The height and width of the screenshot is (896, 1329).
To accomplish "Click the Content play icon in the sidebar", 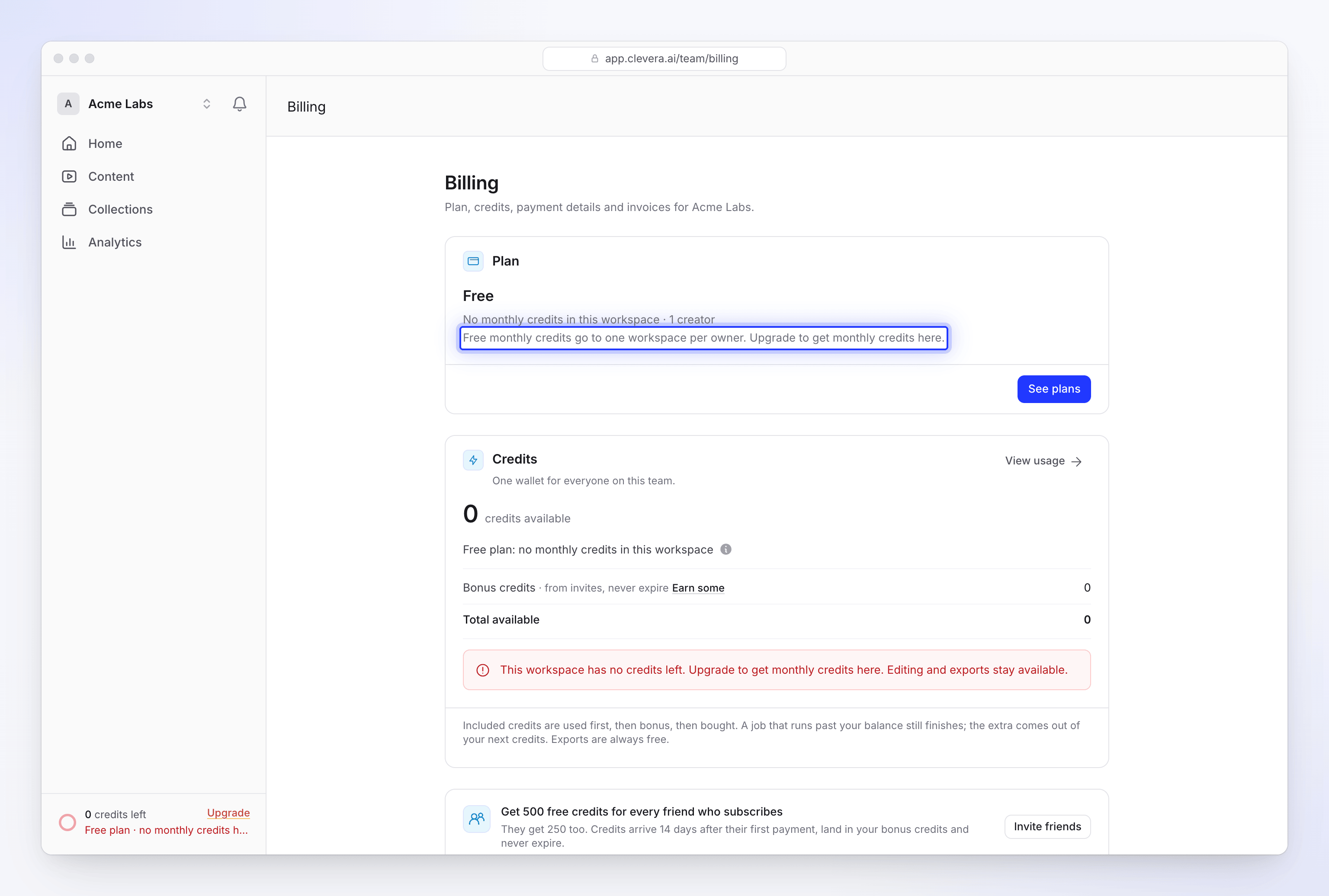I will 69,176.
